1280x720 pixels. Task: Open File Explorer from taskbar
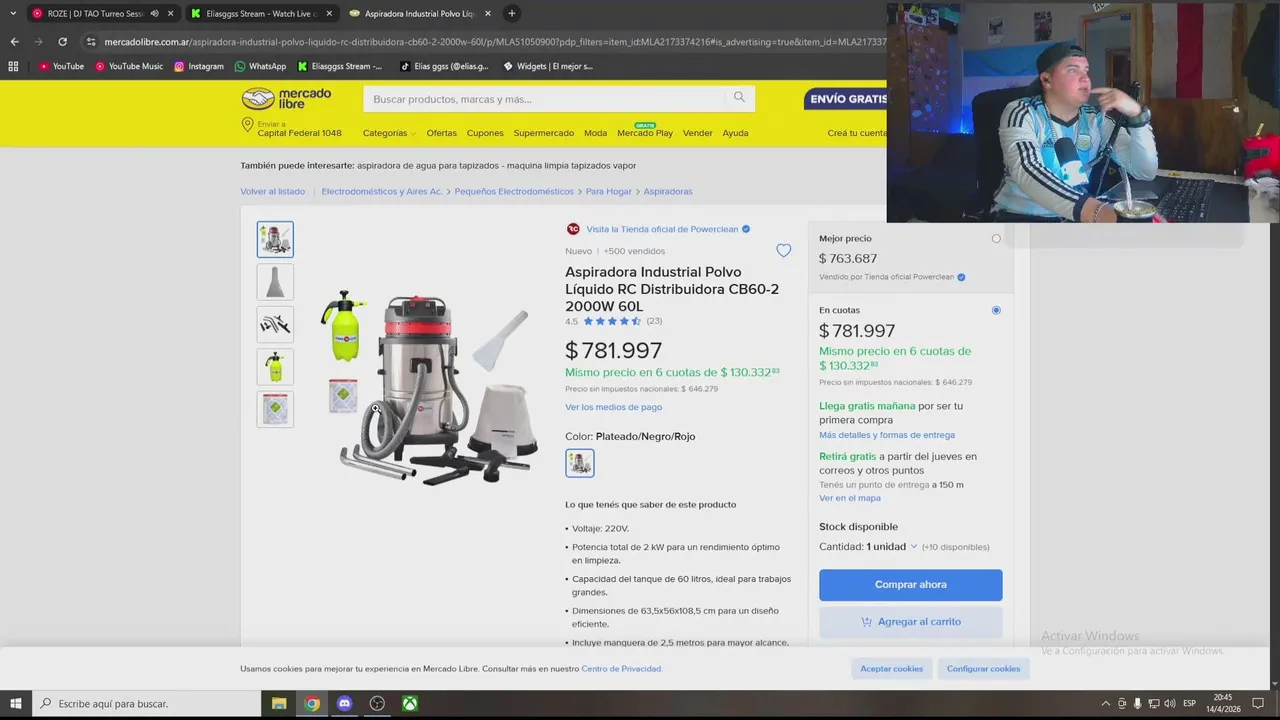tap(279, 703)
